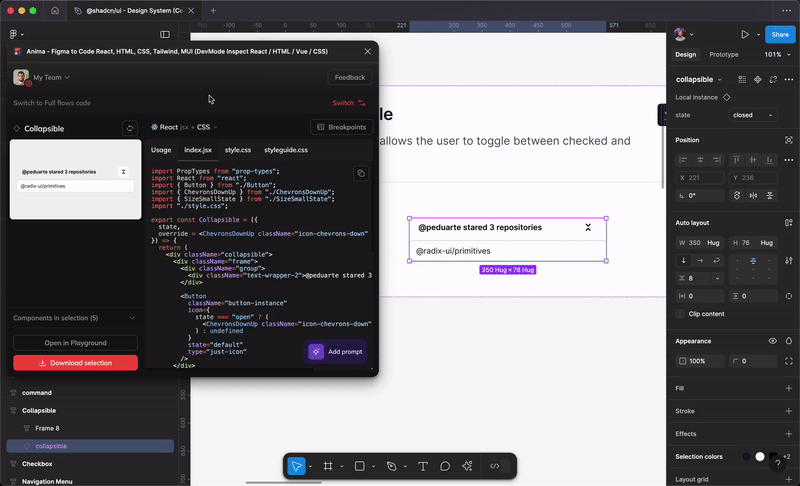800x486 pixels.
Task: Toggle individual corner radius icon
Action: click(789, 361)
